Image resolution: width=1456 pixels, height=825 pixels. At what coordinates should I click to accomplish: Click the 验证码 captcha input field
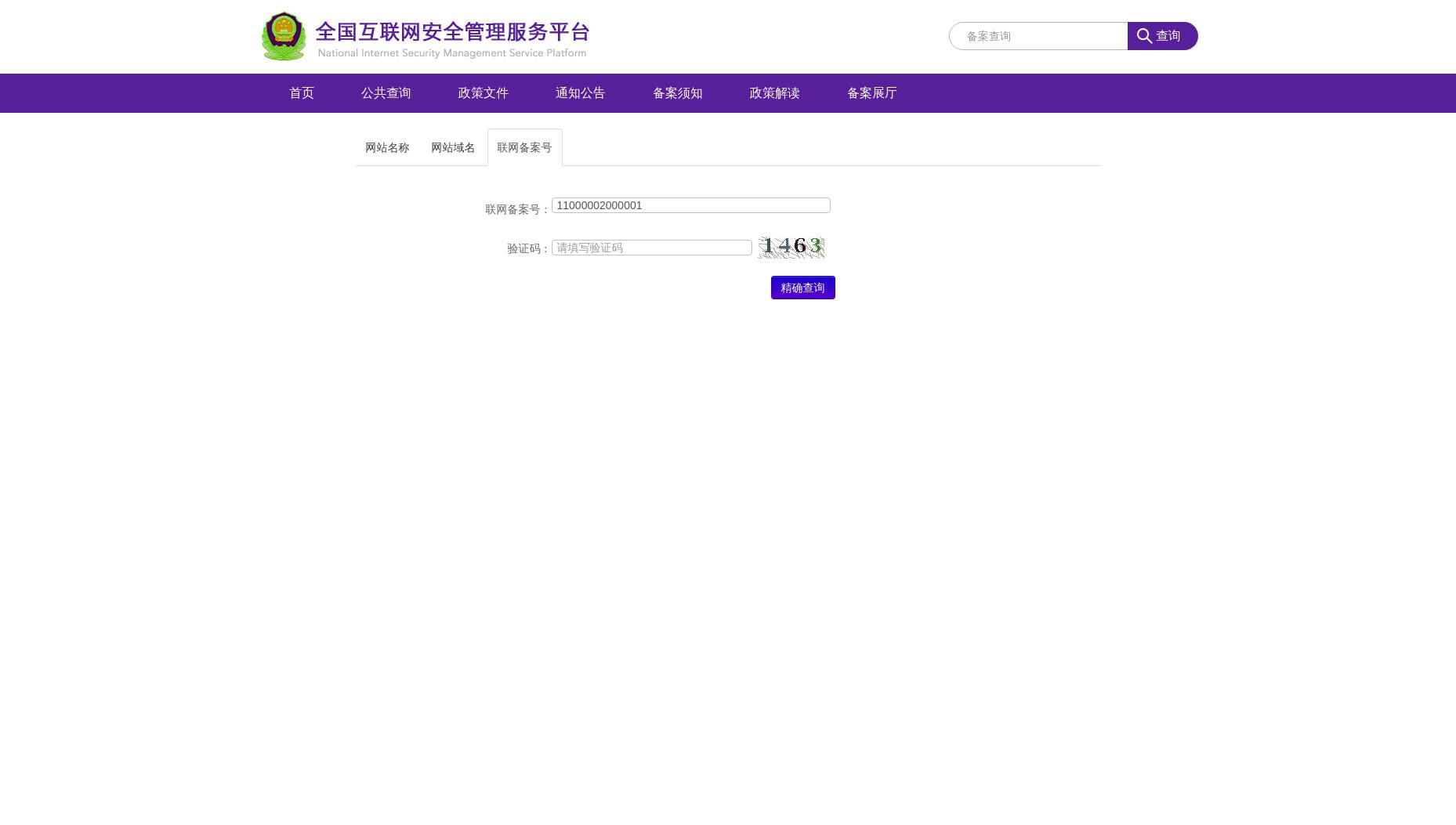tap(652, 248)
